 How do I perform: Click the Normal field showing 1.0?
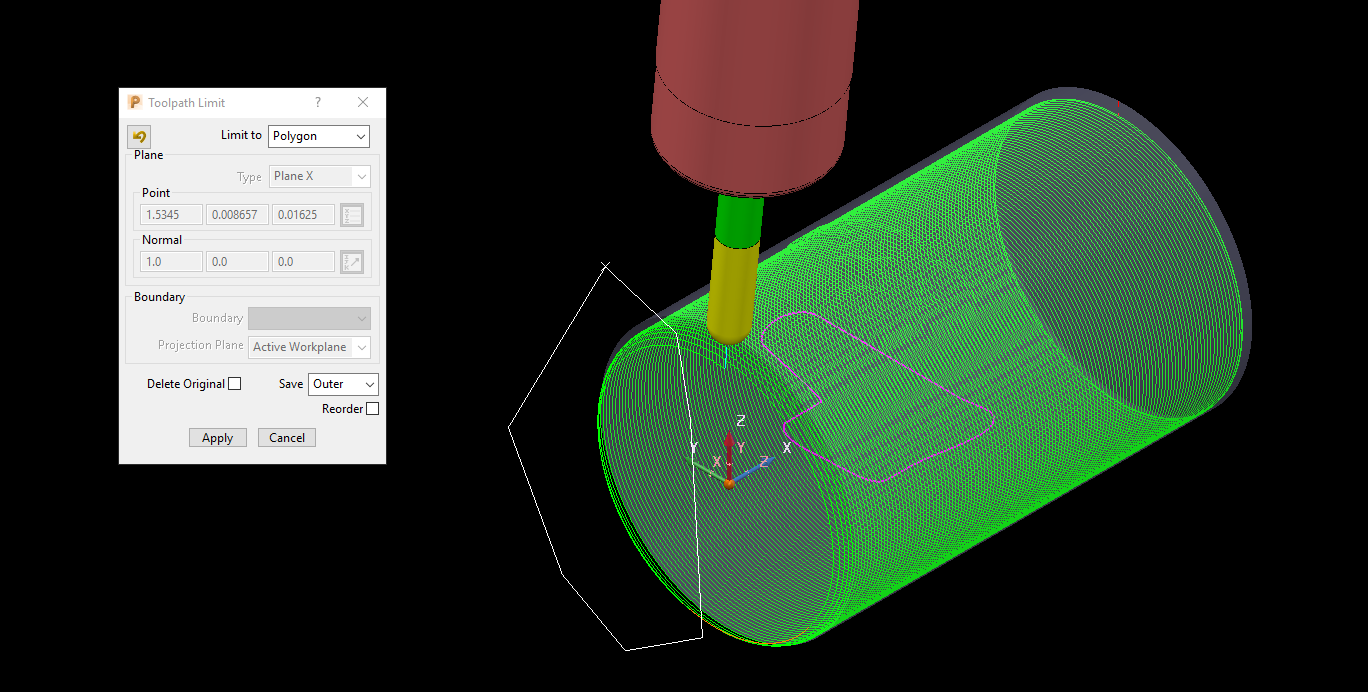click(172, 262)
